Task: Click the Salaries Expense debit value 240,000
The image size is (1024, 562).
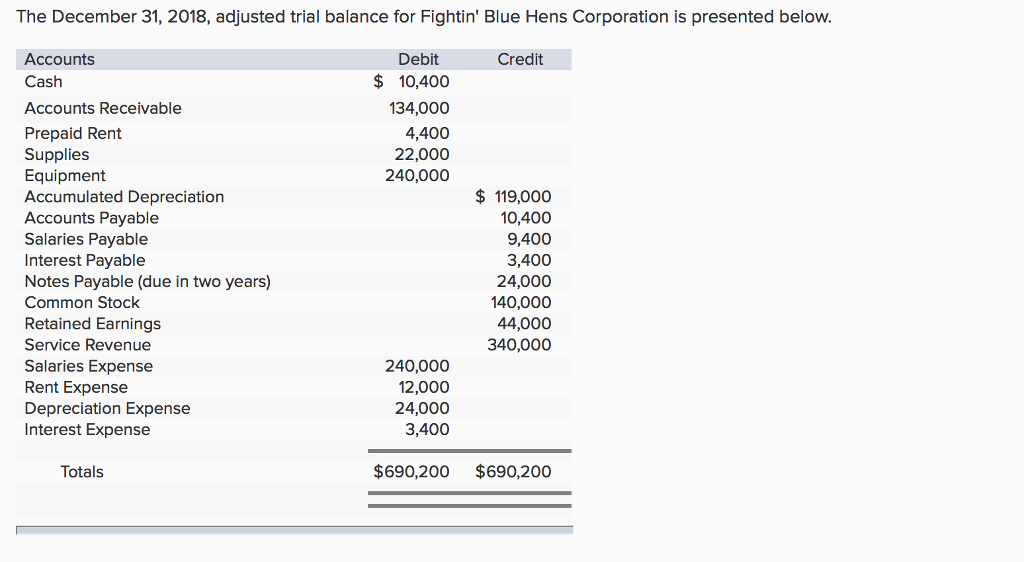Action: (417, 366)
